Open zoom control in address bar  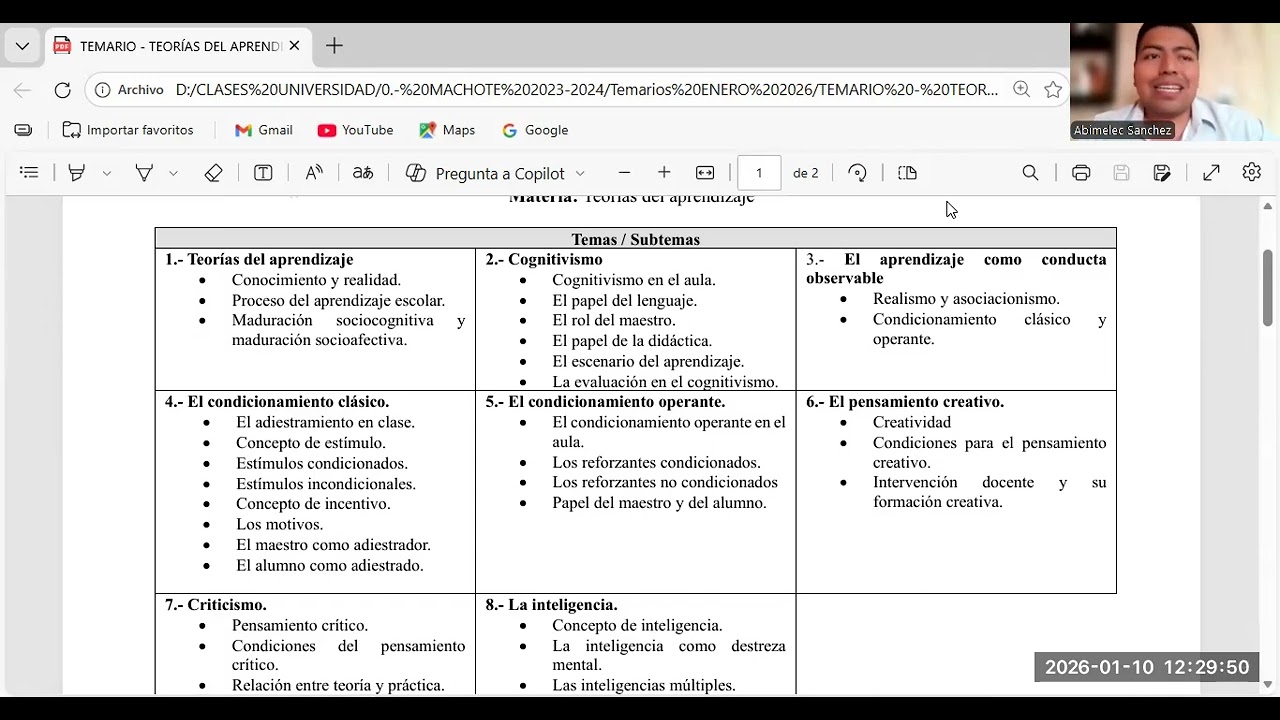[x=1021, y=90]
